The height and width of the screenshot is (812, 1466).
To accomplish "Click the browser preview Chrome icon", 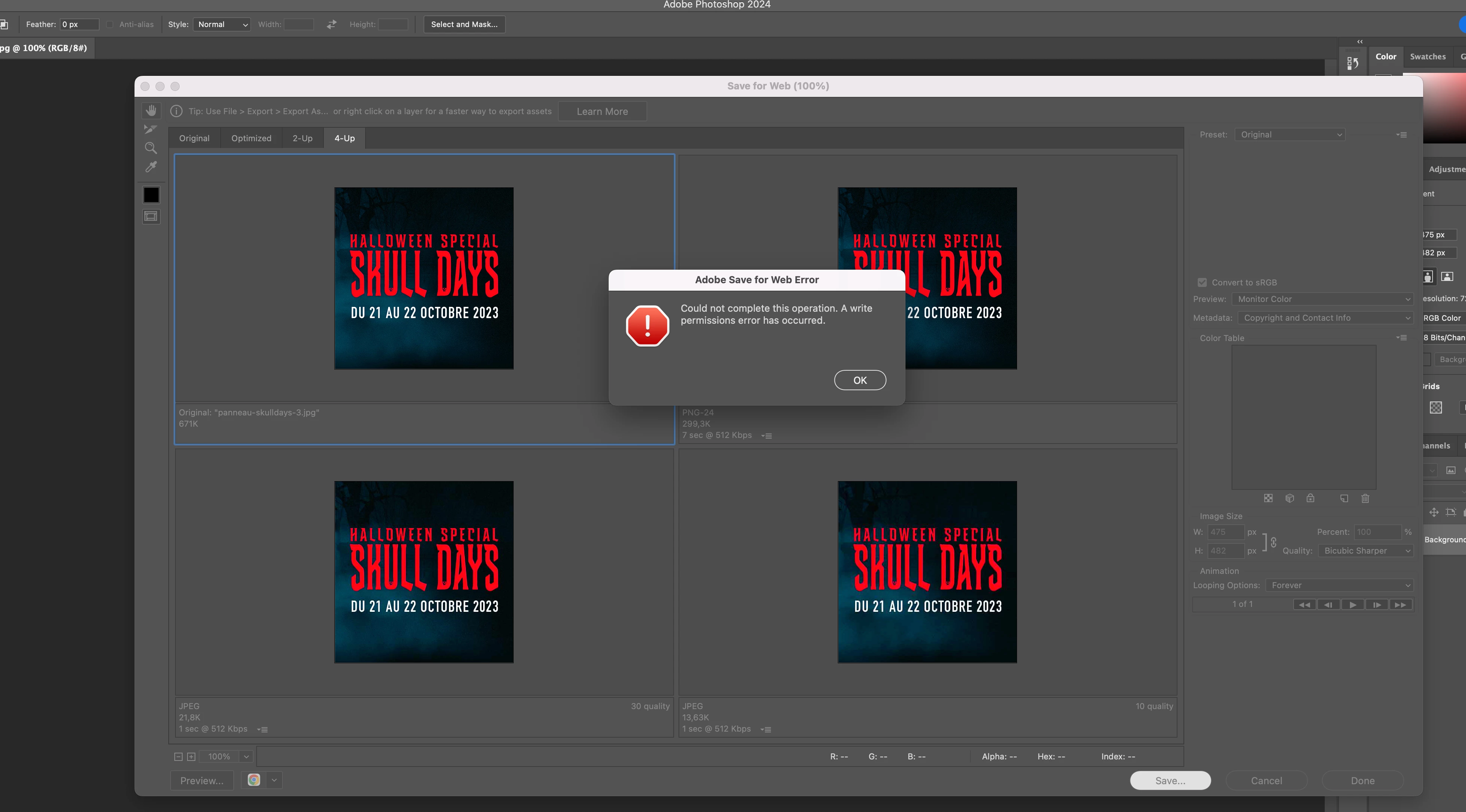I will (x=254, y=780).
